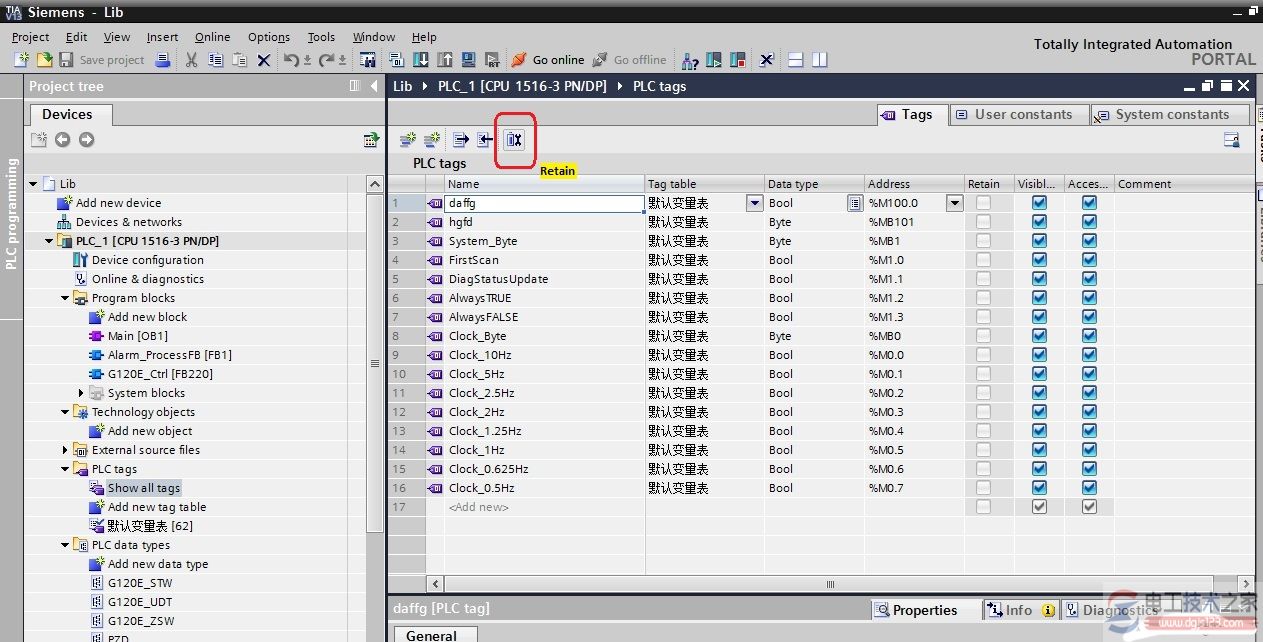1263x642 pixels.
Task: Click the daffg name input field
Action: tap(545, 203)
